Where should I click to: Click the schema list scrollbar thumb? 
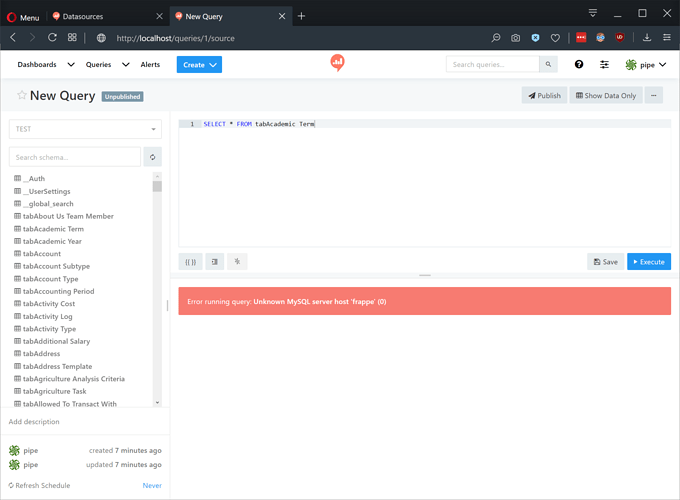157,186
